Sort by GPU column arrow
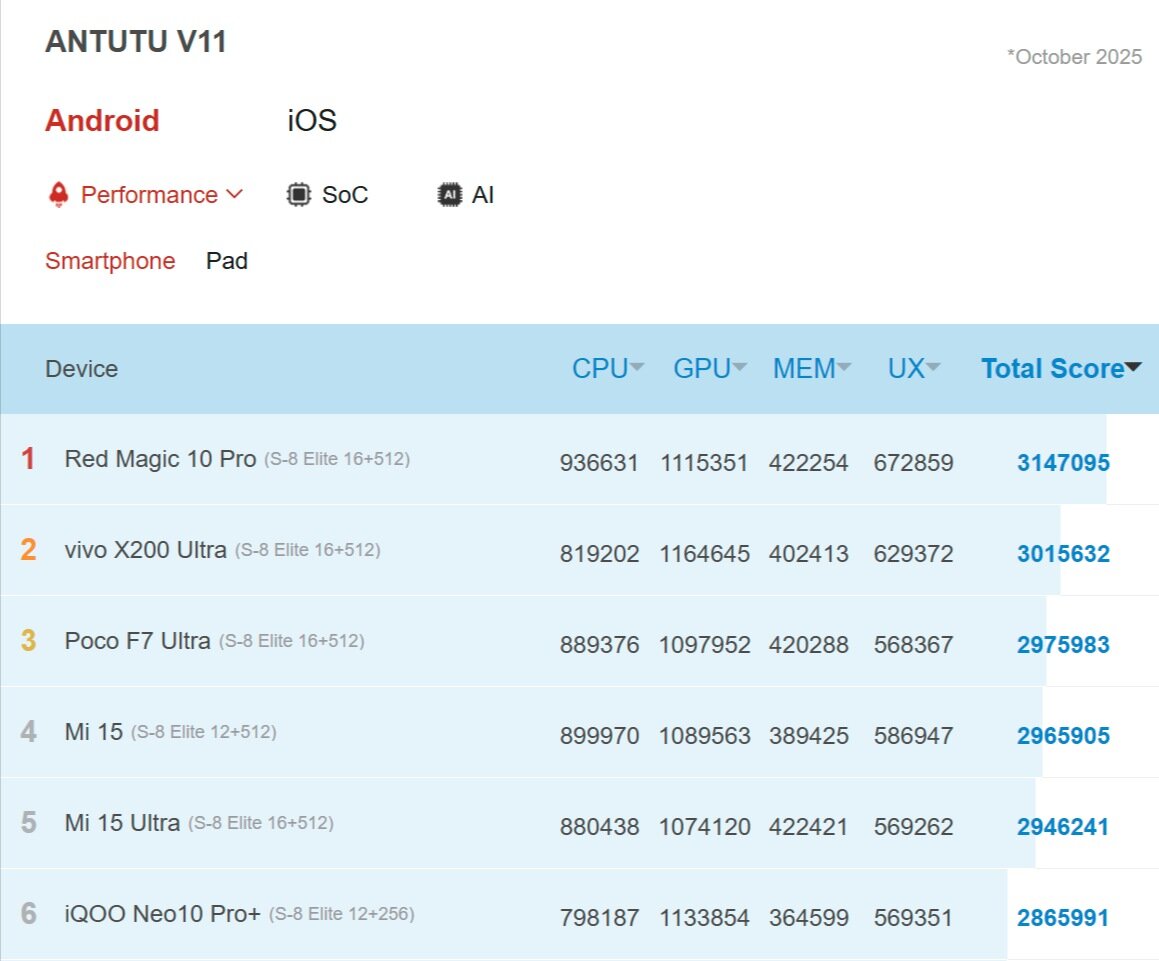This screenshot has height=961, width=1159. (x=740, y=368)
